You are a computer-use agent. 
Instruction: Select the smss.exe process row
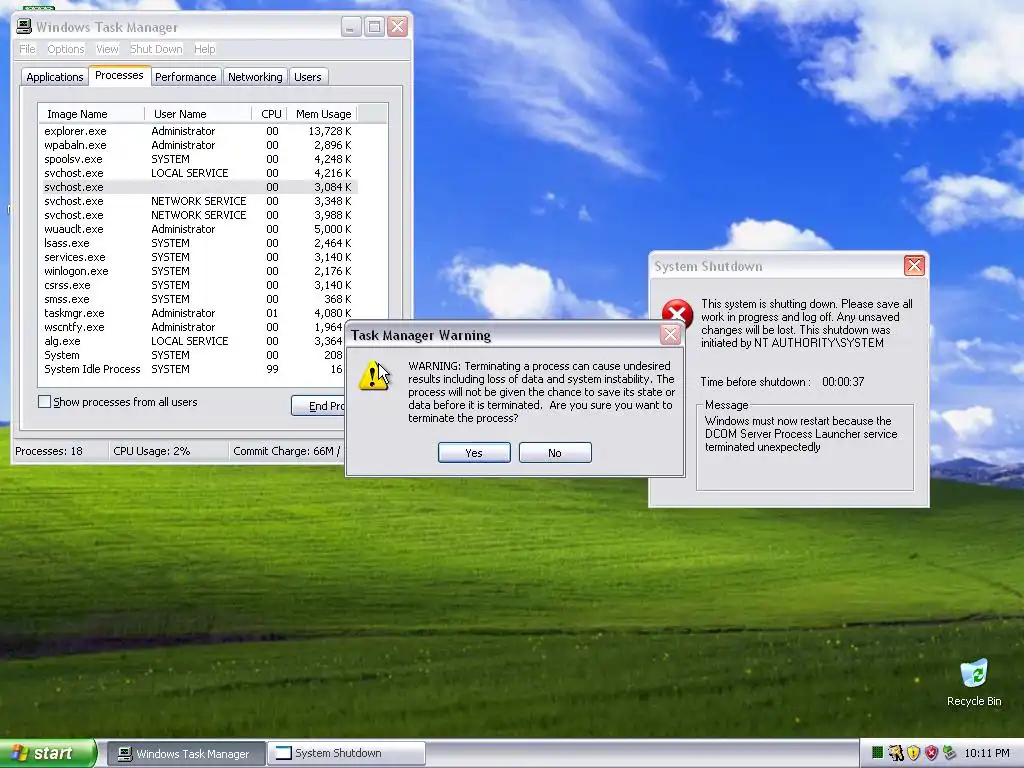198,299
